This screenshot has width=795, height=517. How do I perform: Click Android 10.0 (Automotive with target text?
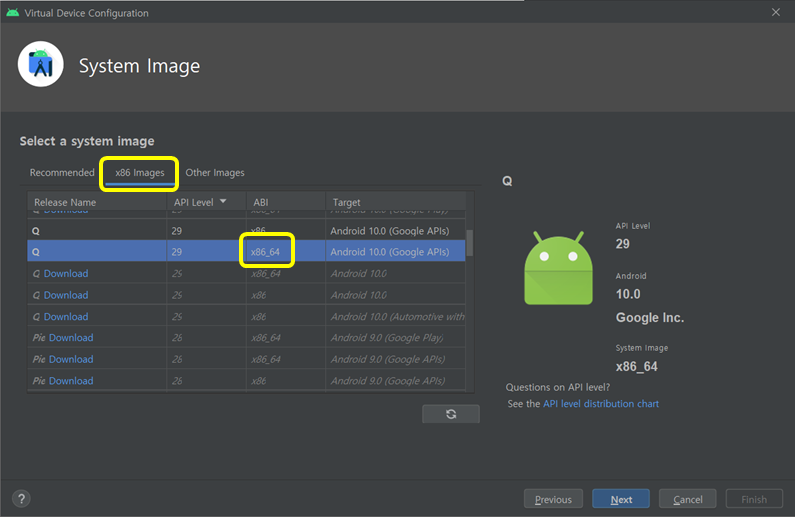pos(398,317)
